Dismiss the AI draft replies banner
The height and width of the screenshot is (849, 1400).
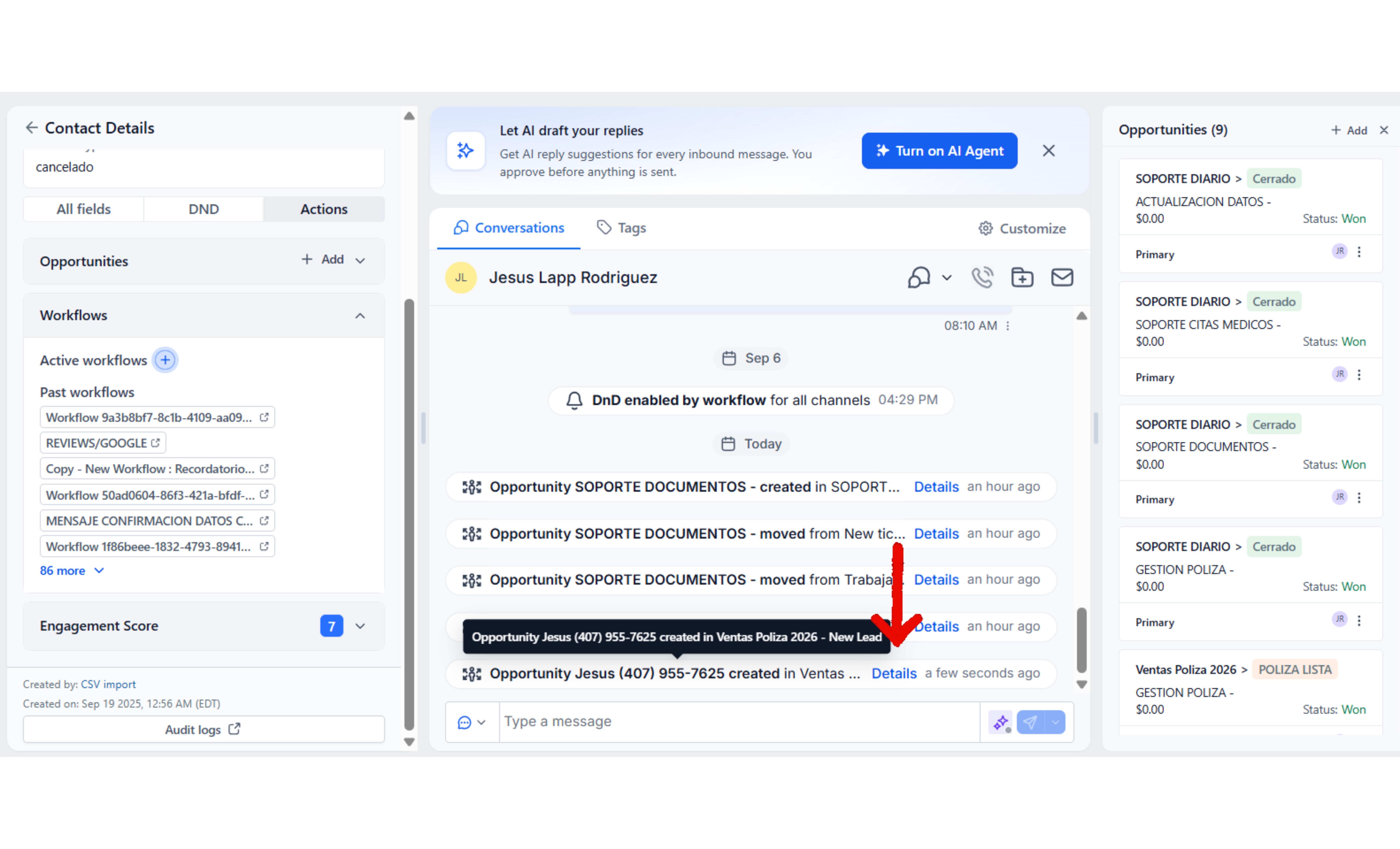click(x=1049, y=151)
